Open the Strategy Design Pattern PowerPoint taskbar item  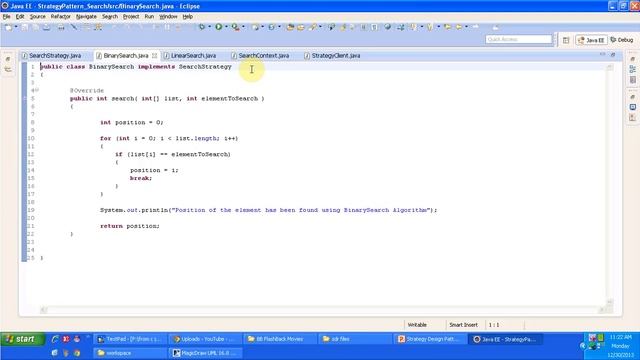coord(429,339)
